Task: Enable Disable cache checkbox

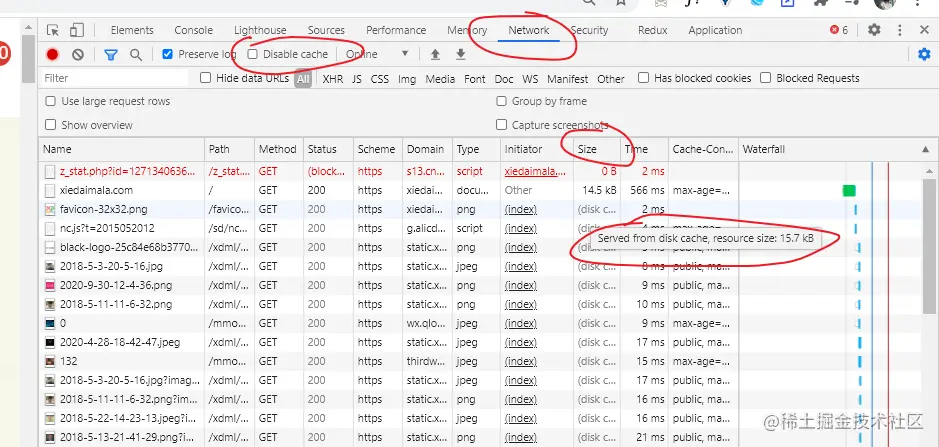Action: [x=253, y=54]
